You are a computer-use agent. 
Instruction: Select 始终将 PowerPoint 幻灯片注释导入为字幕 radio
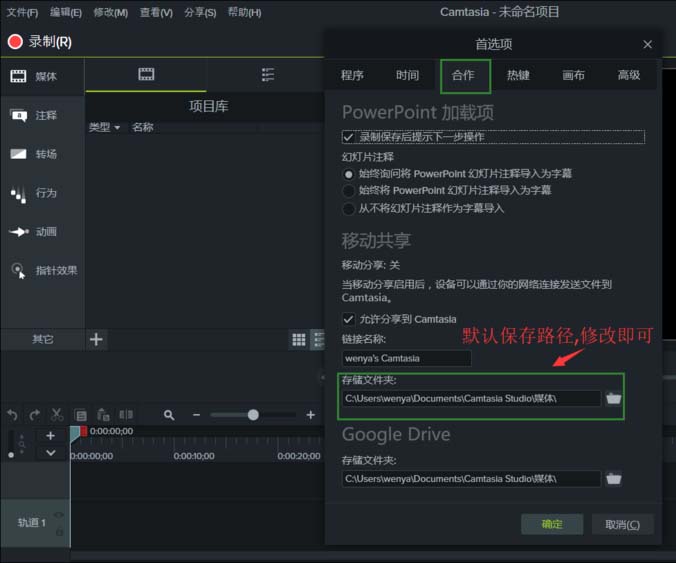click(x=348, y=191)
